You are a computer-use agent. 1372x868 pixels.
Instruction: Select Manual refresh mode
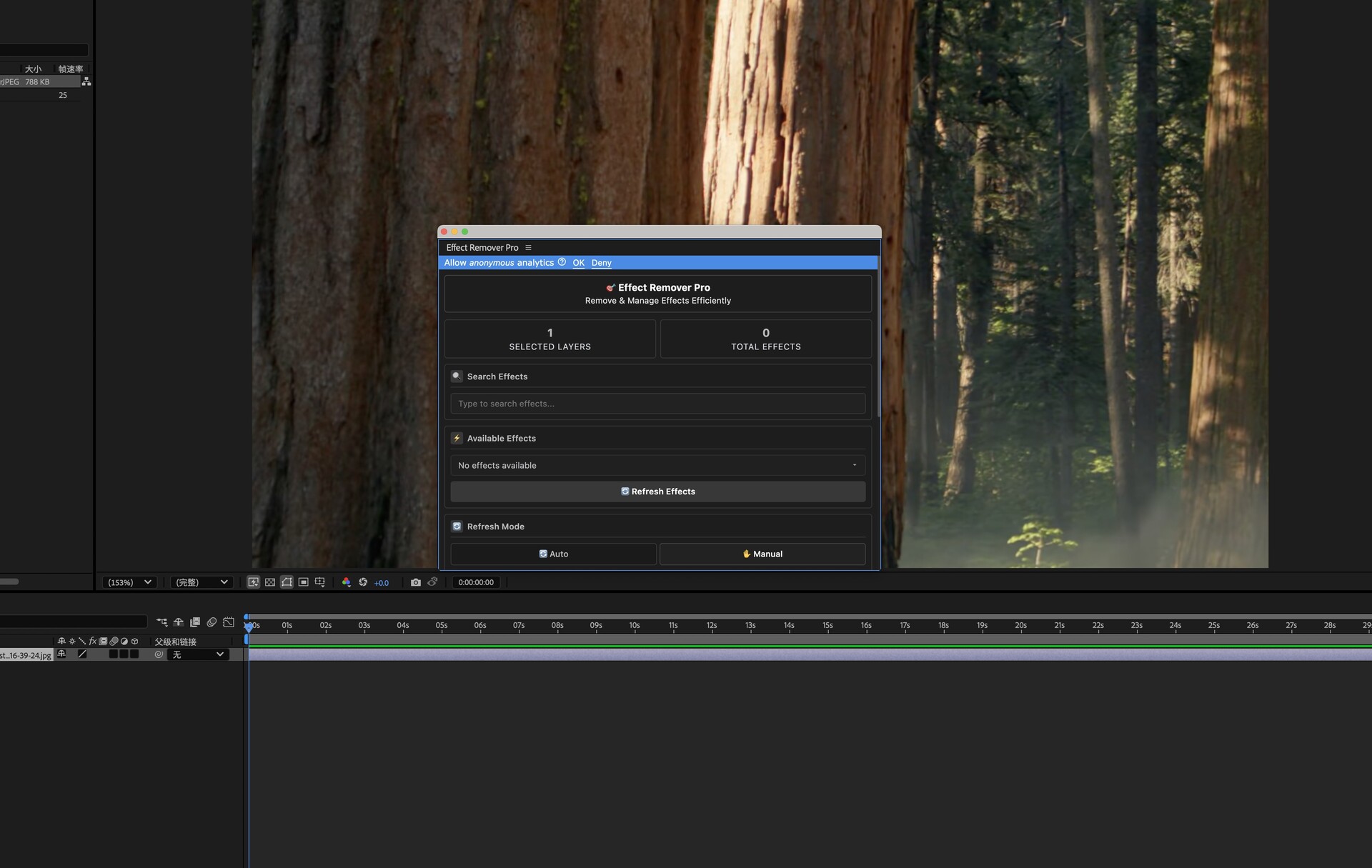tap(762, 554)
